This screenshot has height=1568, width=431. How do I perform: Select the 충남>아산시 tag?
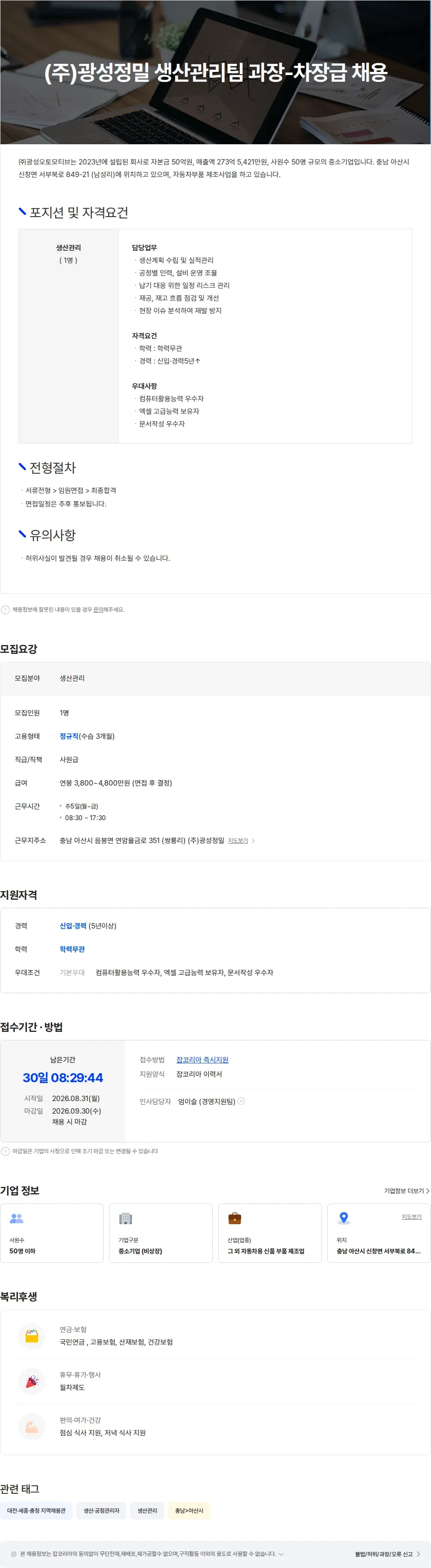[x=189, y=1511]
